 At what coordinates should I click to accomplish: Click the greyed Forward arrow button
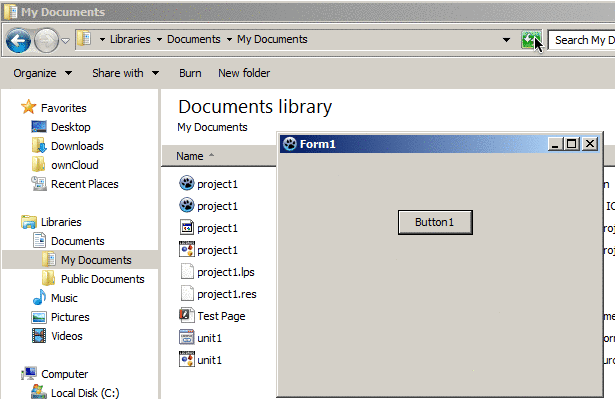[46, 40]
